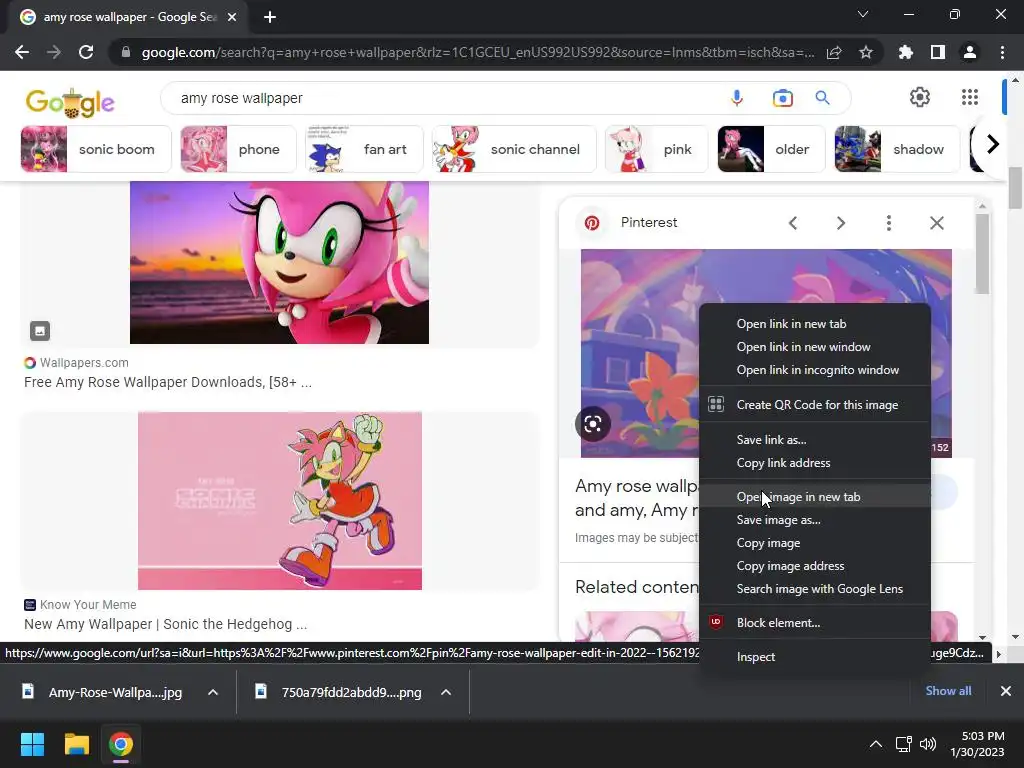Select Copy image address
Screen dimensions: 1024x768
(814, 566)
